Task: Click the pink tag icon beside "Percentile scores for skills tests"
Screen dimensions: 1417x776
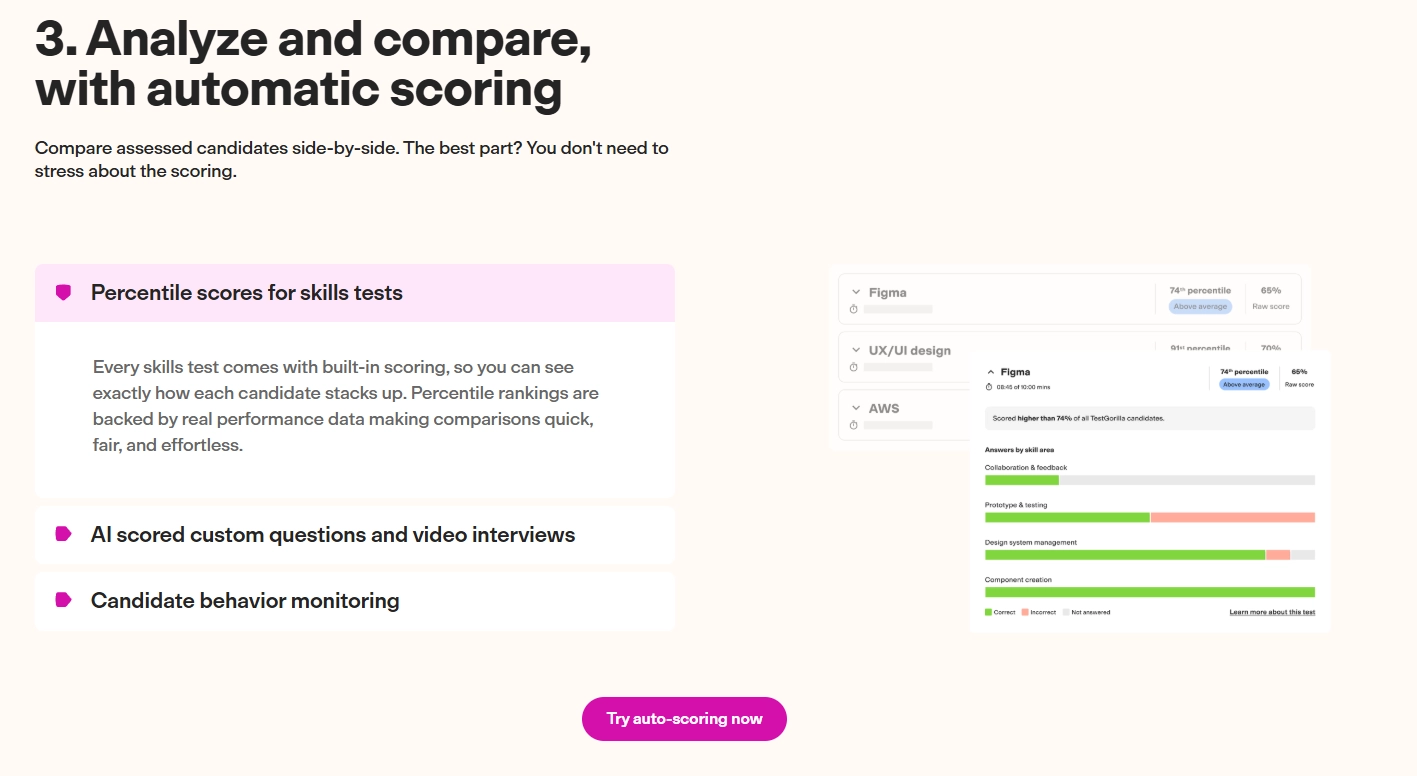Action: [61, 293]
